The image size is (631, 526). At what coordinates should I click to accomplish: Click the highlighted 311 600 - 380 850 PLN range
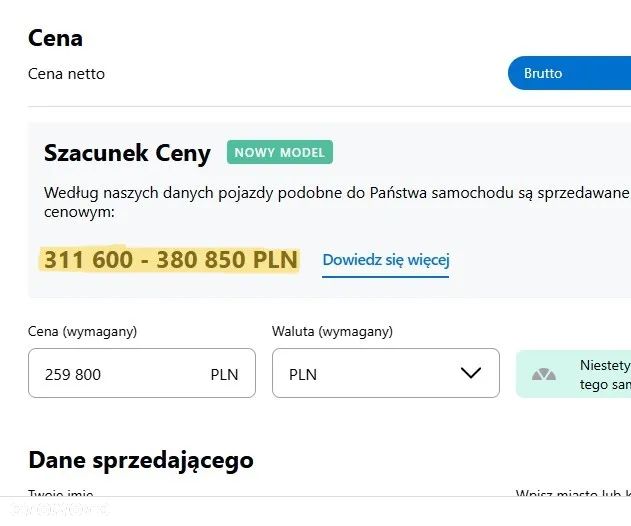click(170, 260)
